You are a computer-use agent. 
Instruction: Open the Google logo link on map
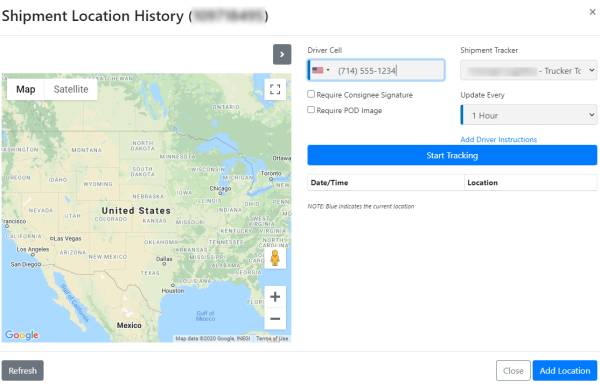pos(22,335)
